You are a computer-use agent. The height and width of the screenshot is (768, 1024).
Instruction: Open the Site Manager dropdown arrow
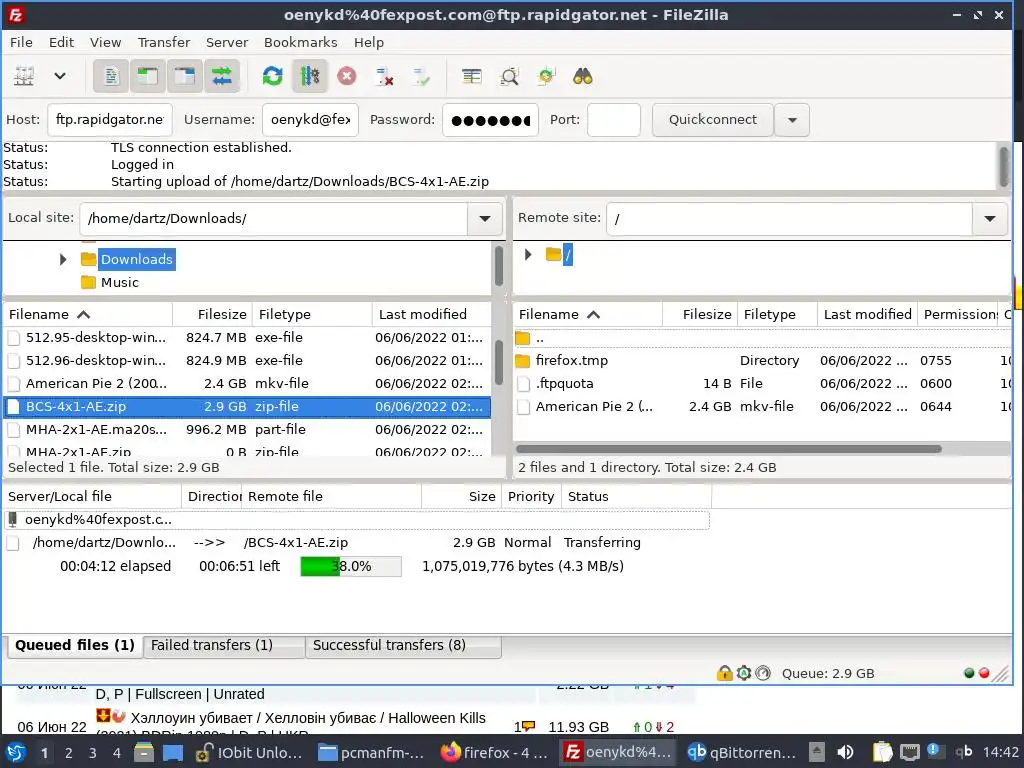pyautogui.click(x=59, y=76)
